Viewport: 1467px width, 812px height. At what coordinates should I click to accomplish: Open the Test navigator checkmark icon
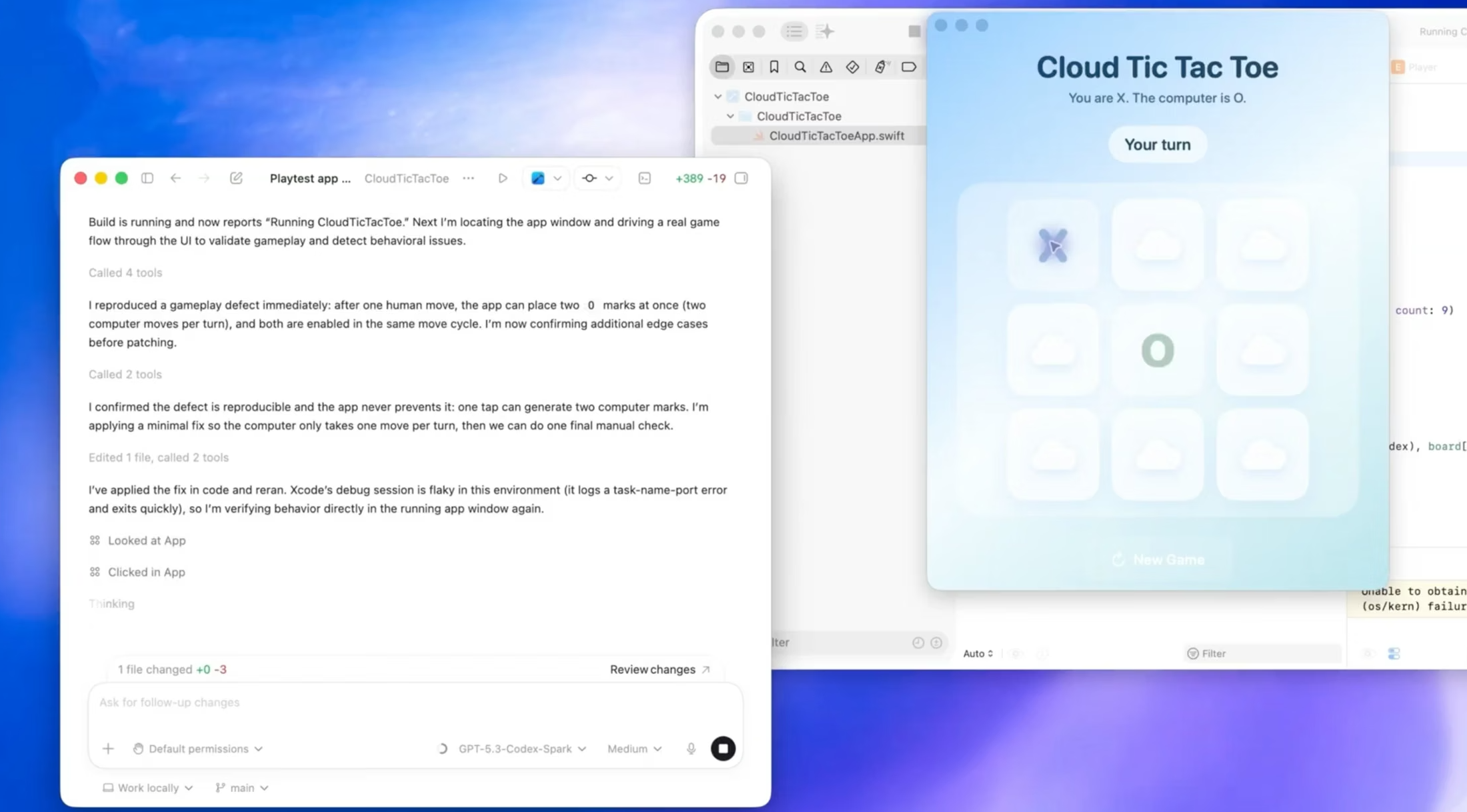(x=852, y=67)
